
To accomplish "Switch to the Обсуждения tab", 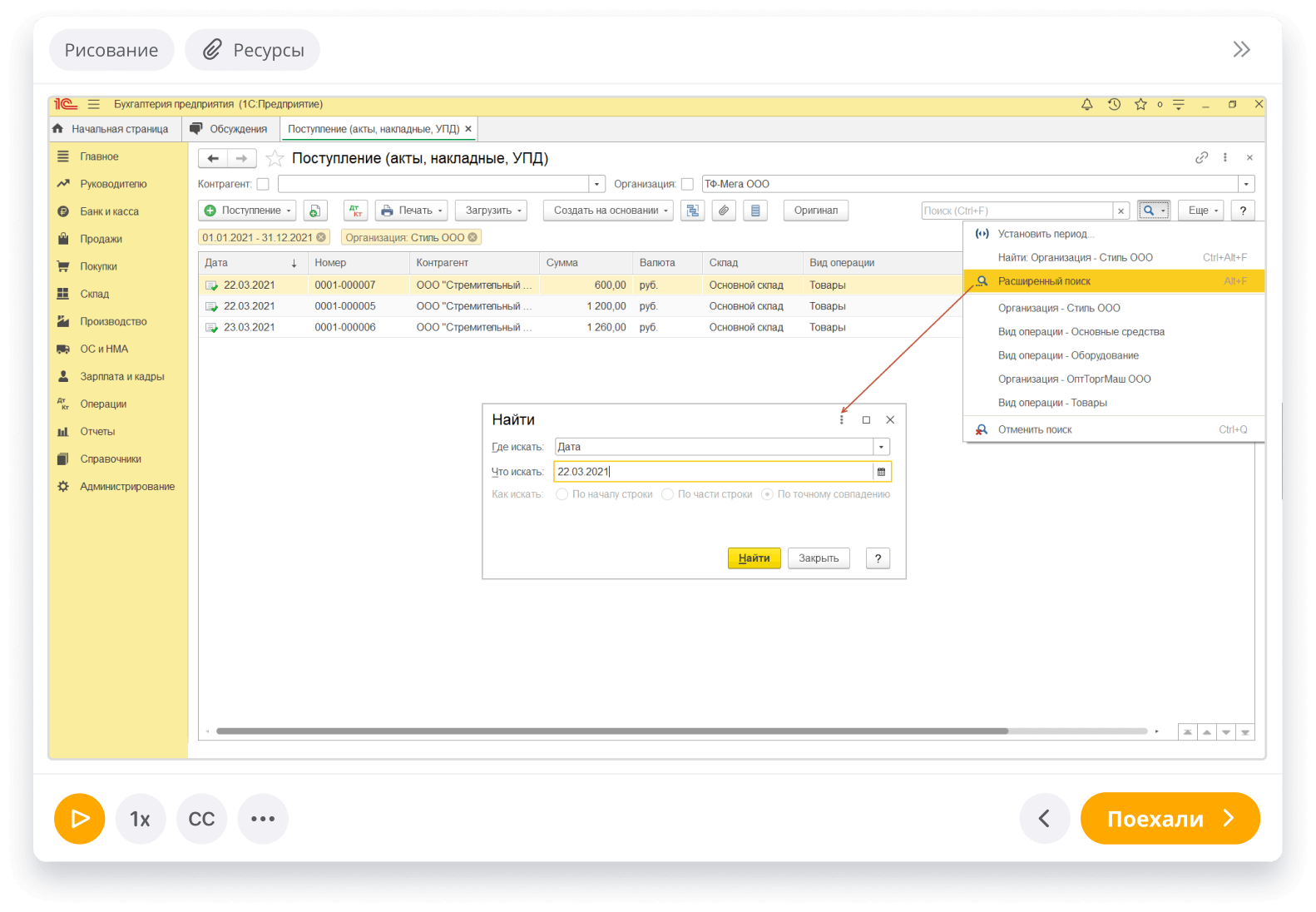I will 229,129.
